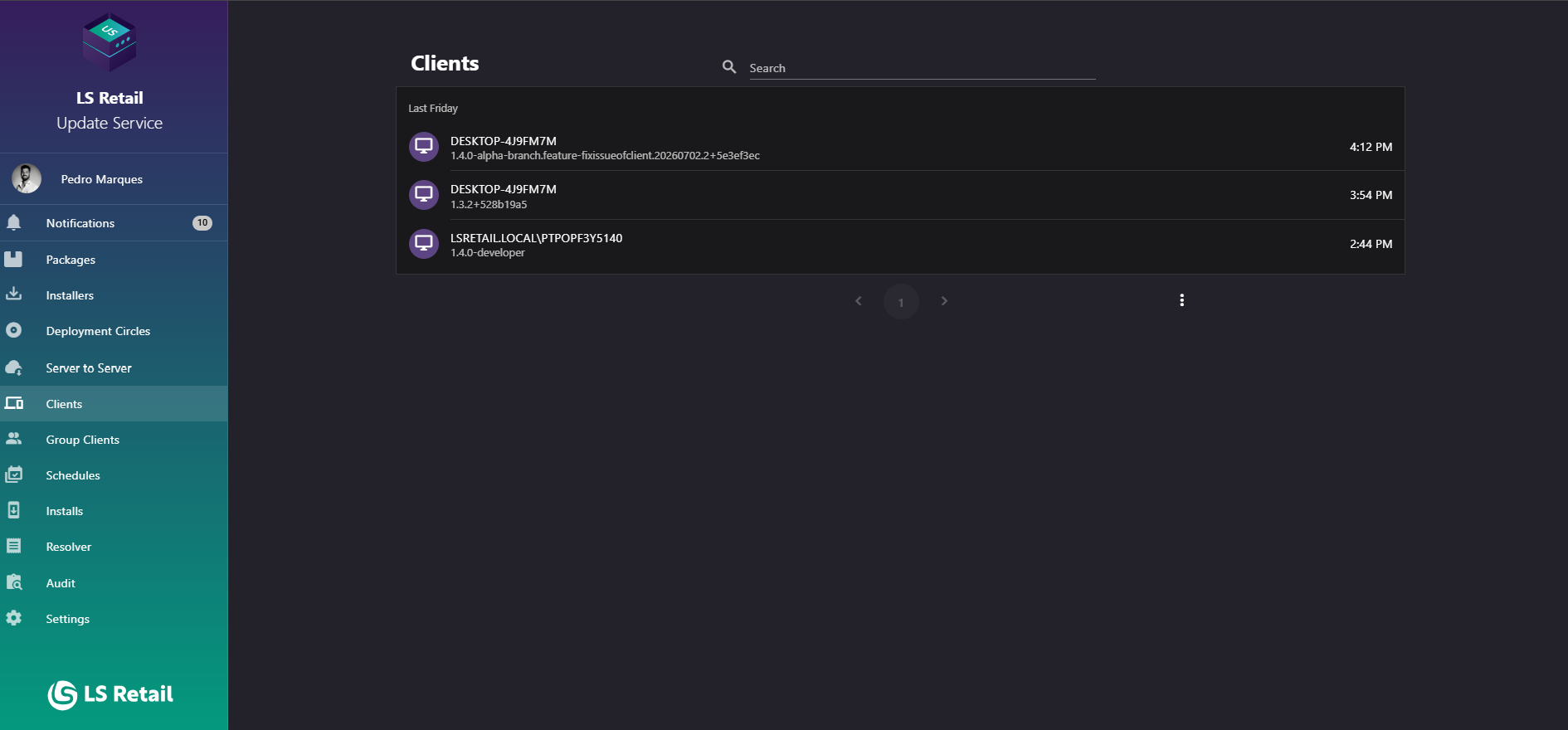Click the 3:54 PM timestamp
1568x730 pixels.
(x=1371, y=195)
